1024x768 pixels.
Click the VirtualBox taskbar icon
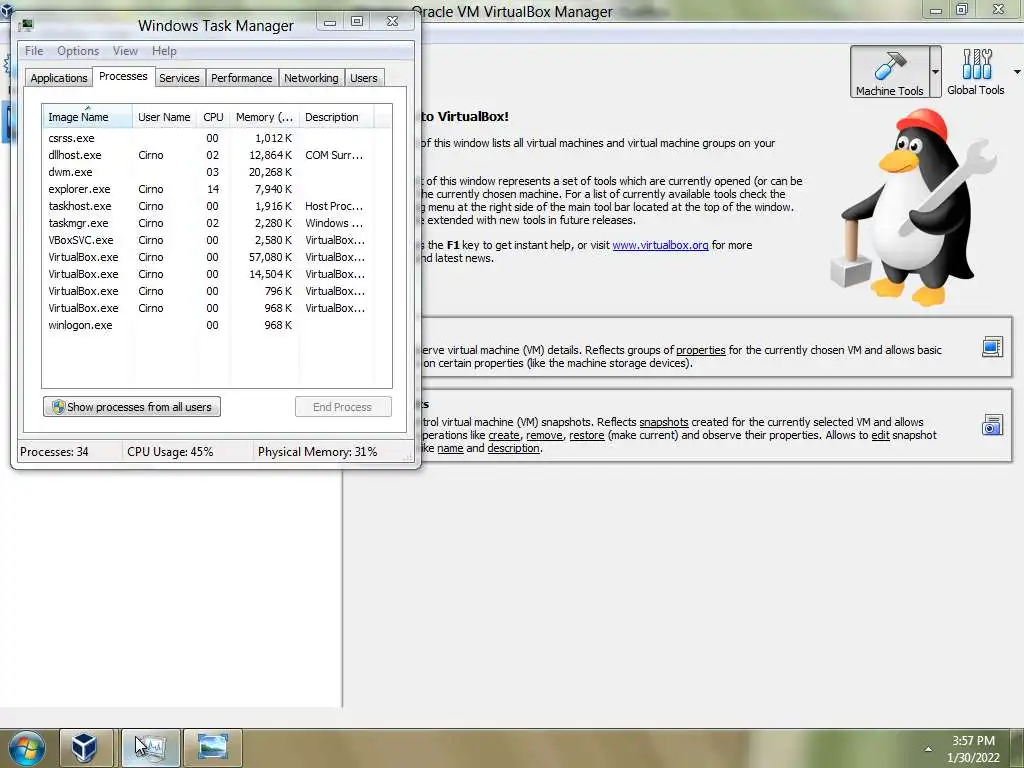85,748
